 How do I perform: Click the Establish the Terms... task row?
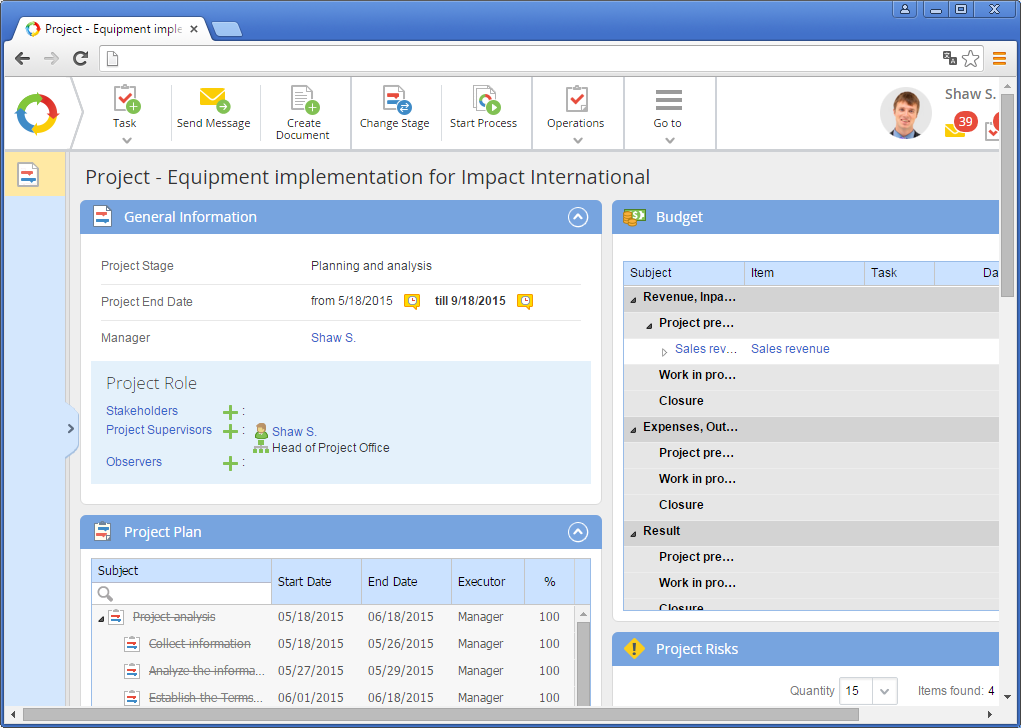[x=333, y=697]
